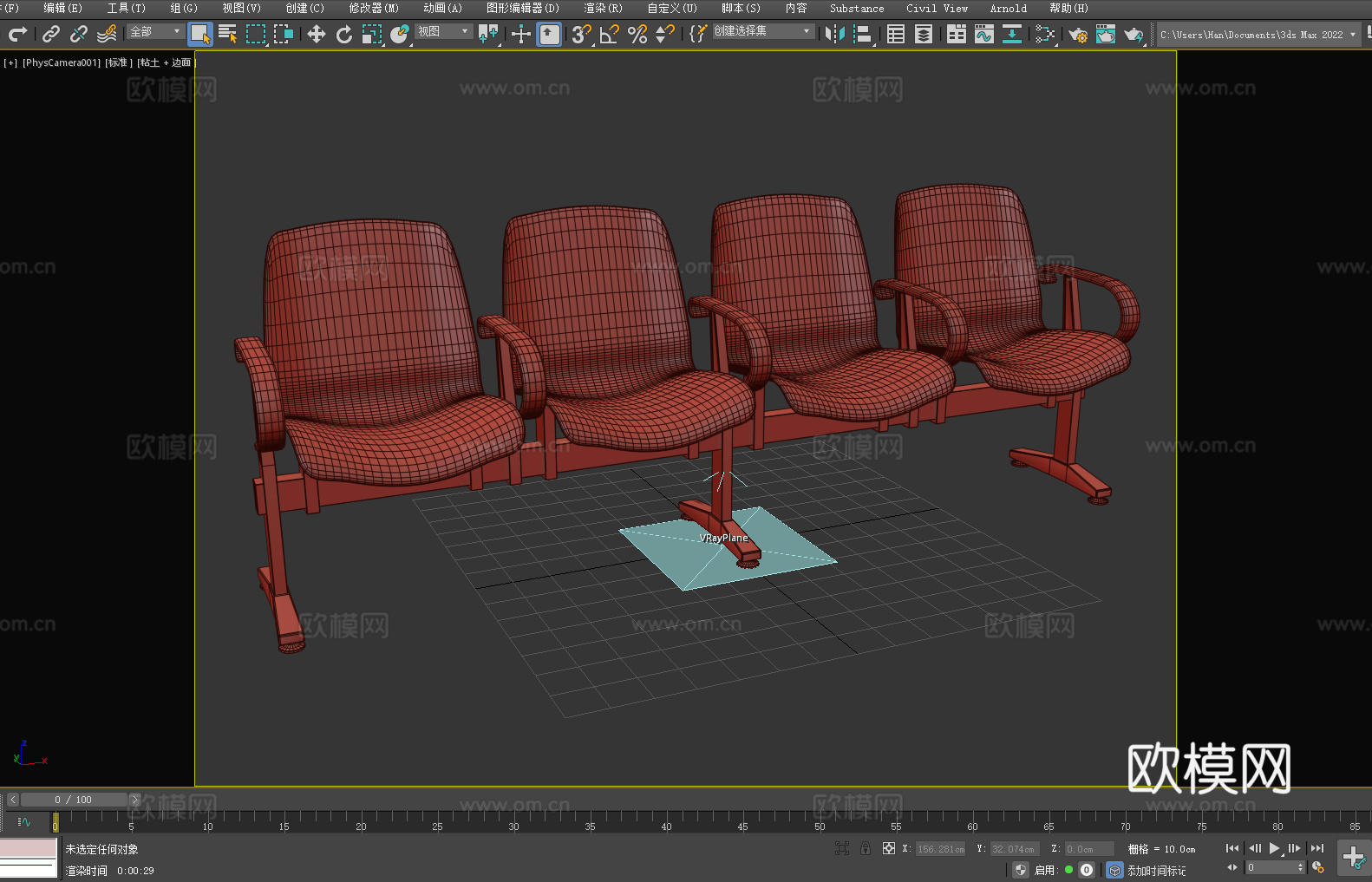The image size is (1372, 882).
Task: Open Schematic View icon
Action: 1012,34
